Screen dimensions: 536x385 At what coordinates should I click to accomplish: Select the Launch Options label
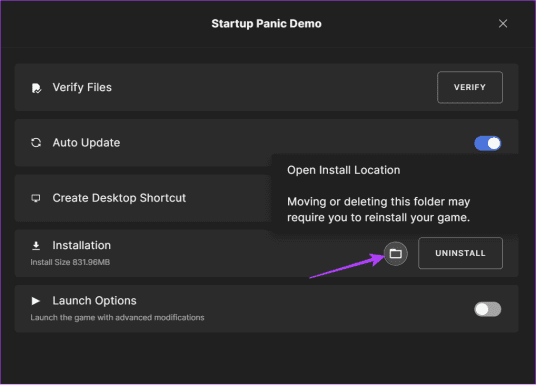pyautogui.click(x=94, y=301)
